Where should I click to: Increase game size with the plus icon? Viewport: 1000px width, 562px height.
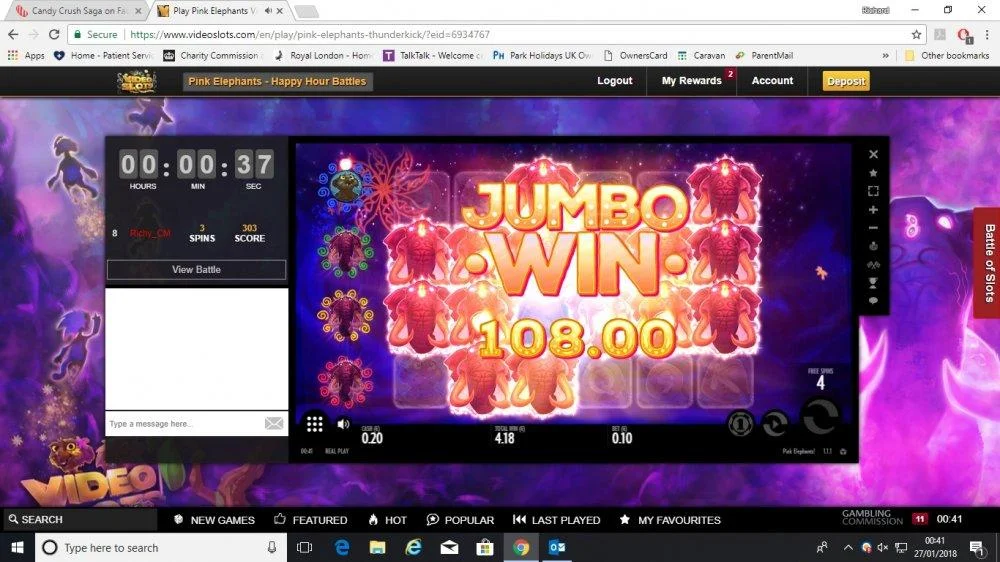coord(873,209)
